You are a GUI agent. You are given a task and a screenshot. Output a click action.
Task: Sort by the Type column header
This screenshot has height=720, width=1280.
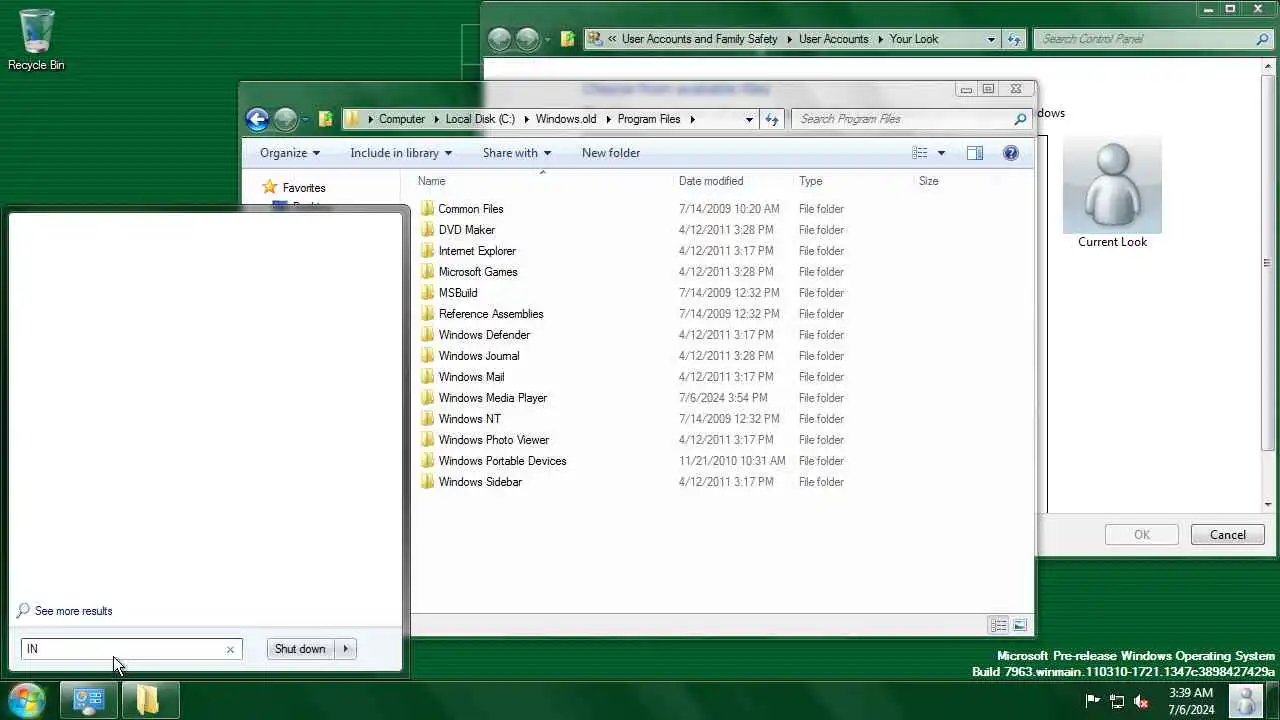pyautogui.click(x=853, y=181)
